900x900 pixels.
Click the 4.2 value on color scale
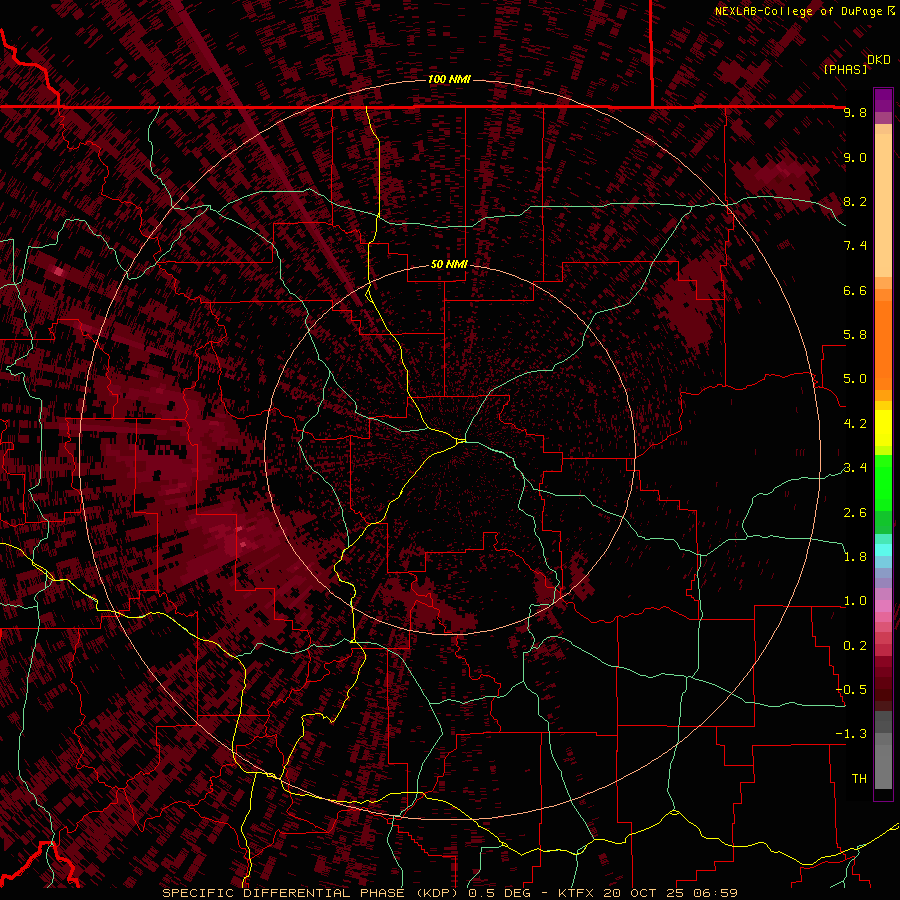[x=855, y=424]
